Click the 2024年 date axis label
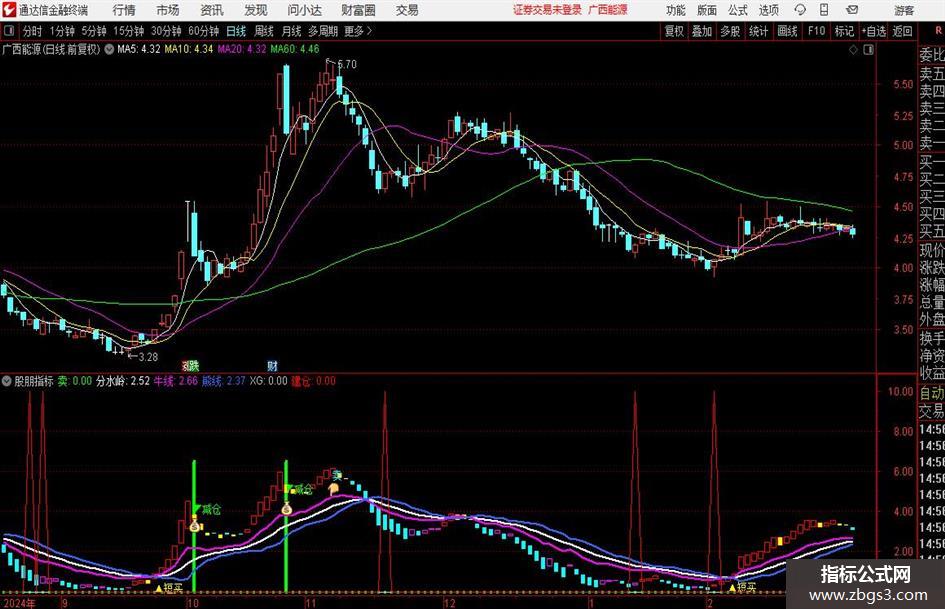945x609 pixels. [x=19, y=603]
